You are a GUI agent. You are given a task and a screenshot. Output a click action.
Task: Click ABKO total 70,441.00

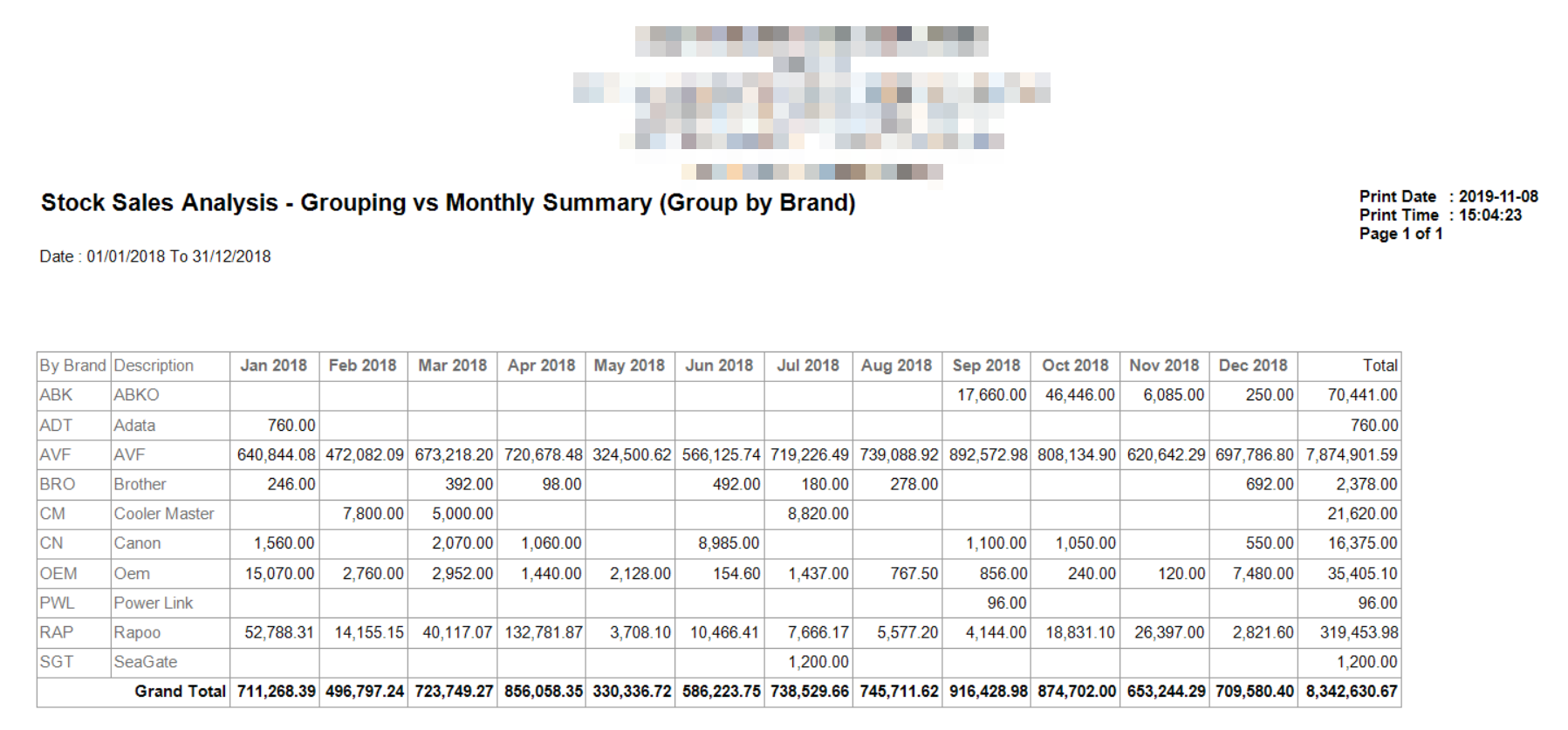tap(1363, 395)
